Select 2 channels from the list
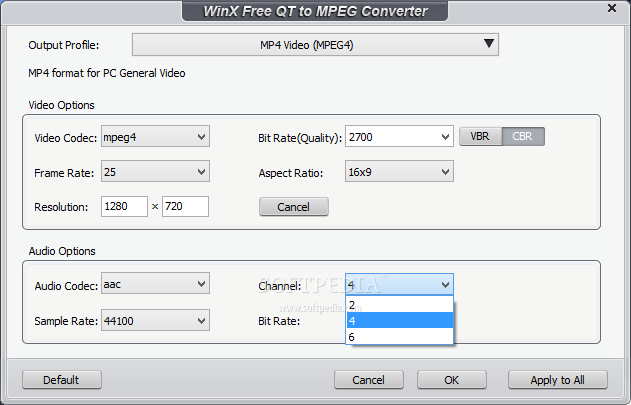Viewport: 631px width, 405px height. 400,305
